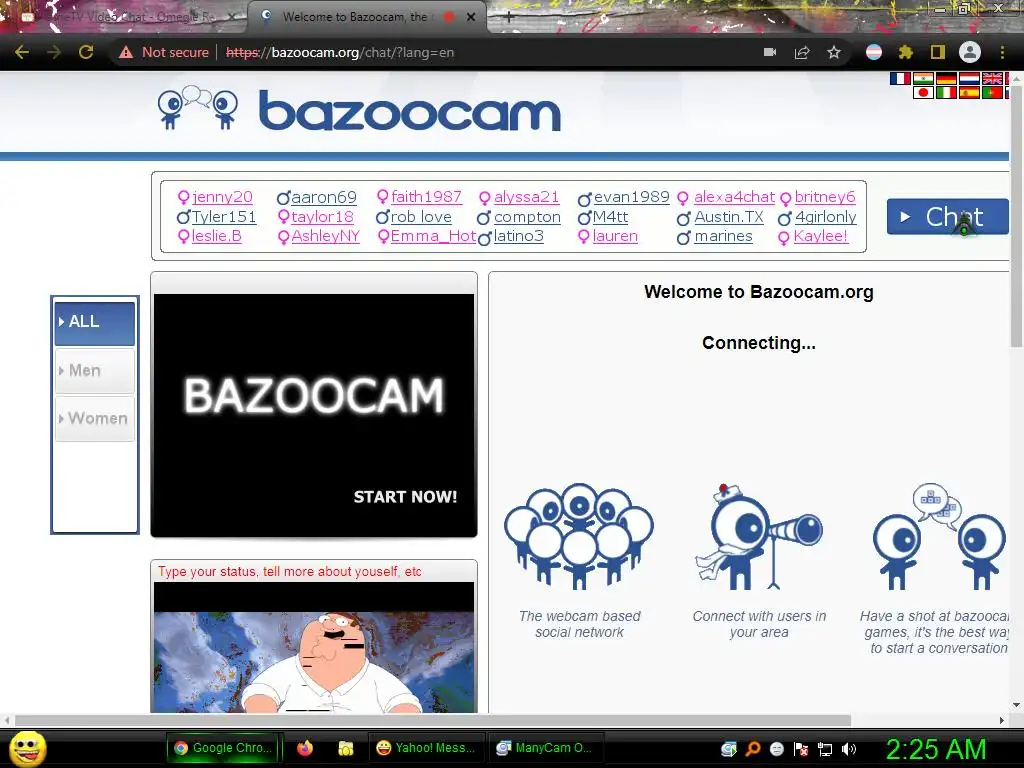Open marines' profile link
This screenshot has height=768, width=1024.
click(723, 236)
